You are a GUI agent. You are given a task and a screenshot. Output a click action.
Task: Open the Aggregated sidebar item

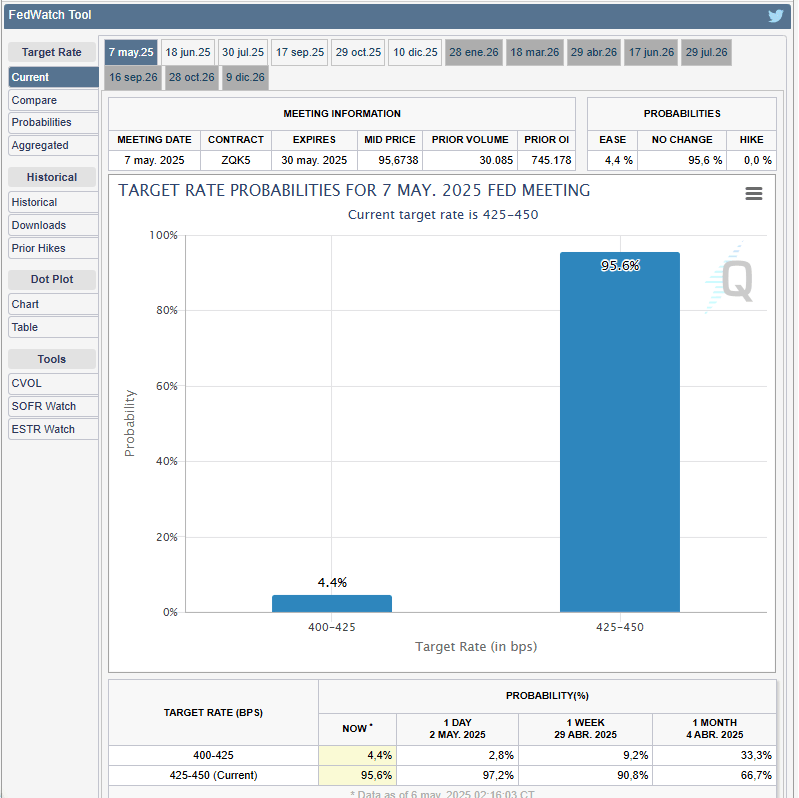pyautogui.click(x=54, y=145)
